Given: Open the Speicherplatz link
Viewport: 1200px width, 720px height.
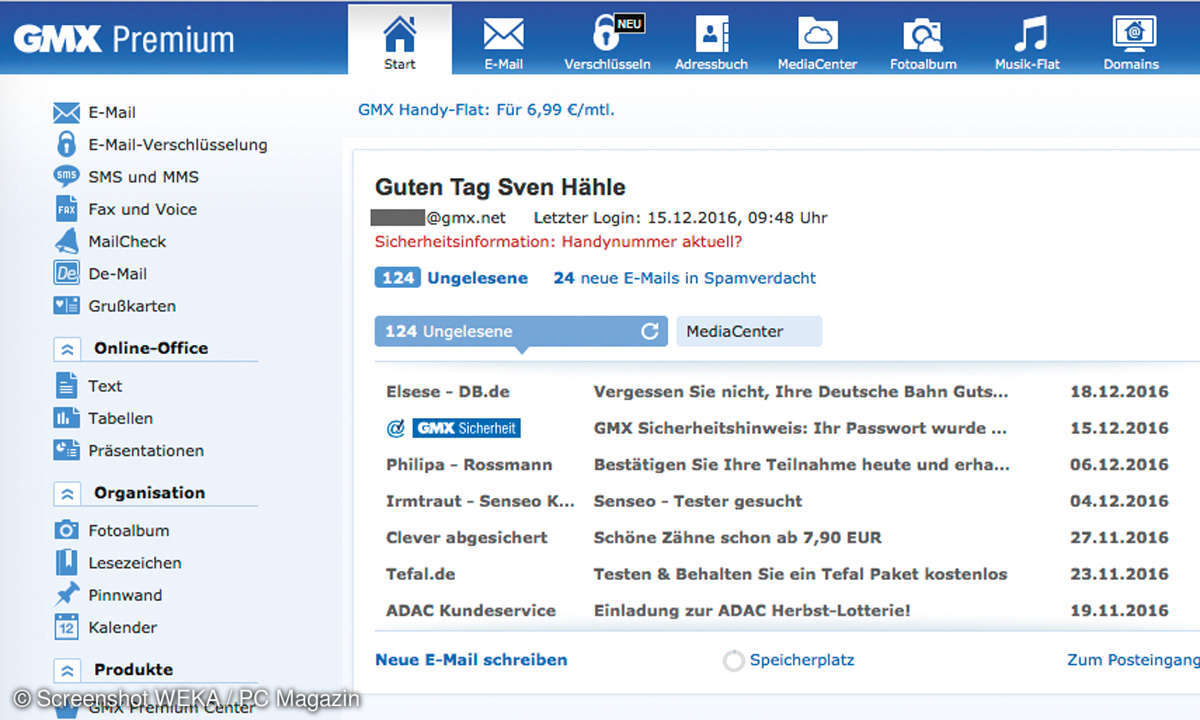Looking at the screenshot, I should click(x=802, y=660).
